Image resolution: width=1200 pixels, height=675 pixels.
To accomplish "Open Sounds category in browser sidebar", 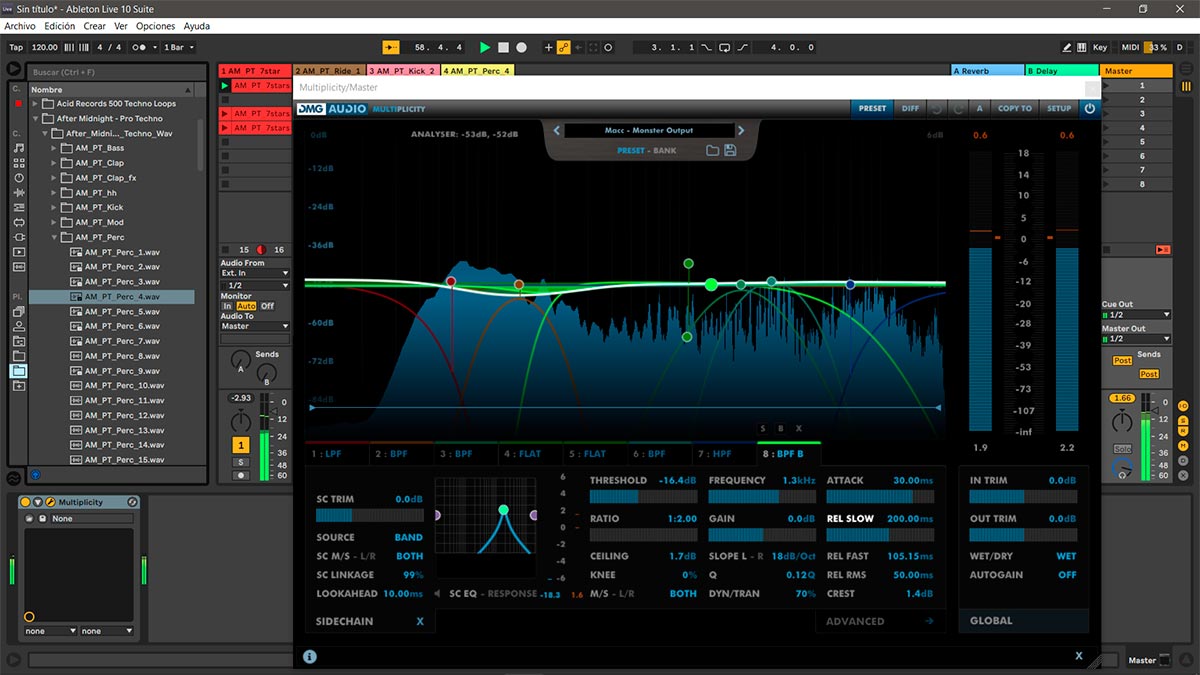I will (18, 148).
